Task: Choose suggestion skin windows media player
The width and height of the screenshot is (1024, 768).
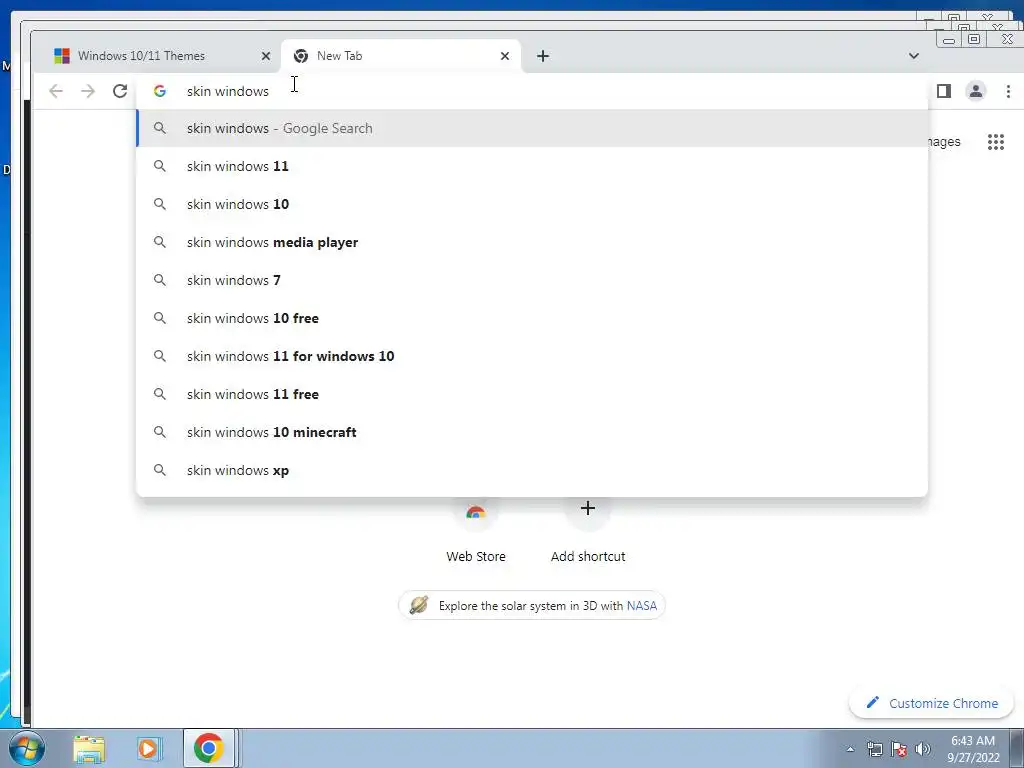Action: (x=532, y=242)
